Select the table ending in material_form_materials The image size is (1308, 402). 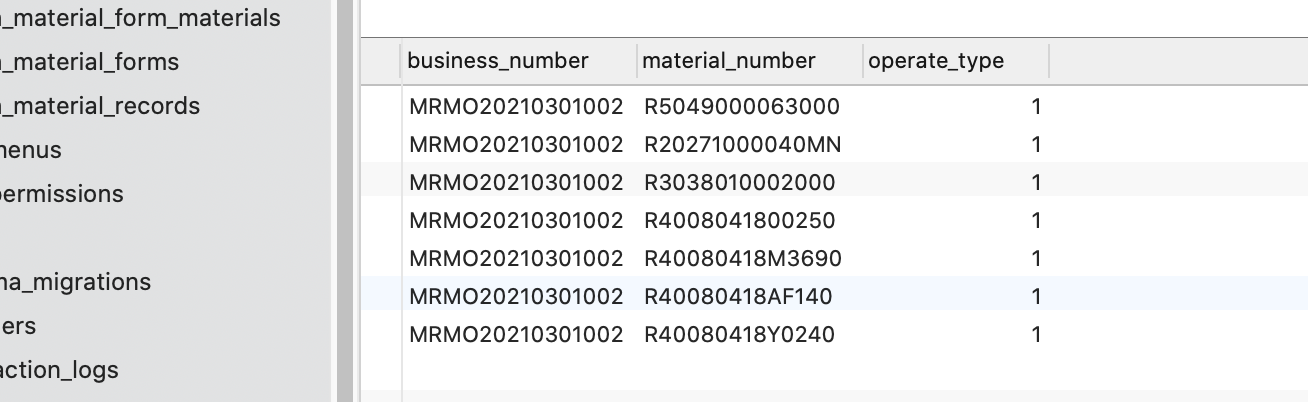(x=140, y=18)
